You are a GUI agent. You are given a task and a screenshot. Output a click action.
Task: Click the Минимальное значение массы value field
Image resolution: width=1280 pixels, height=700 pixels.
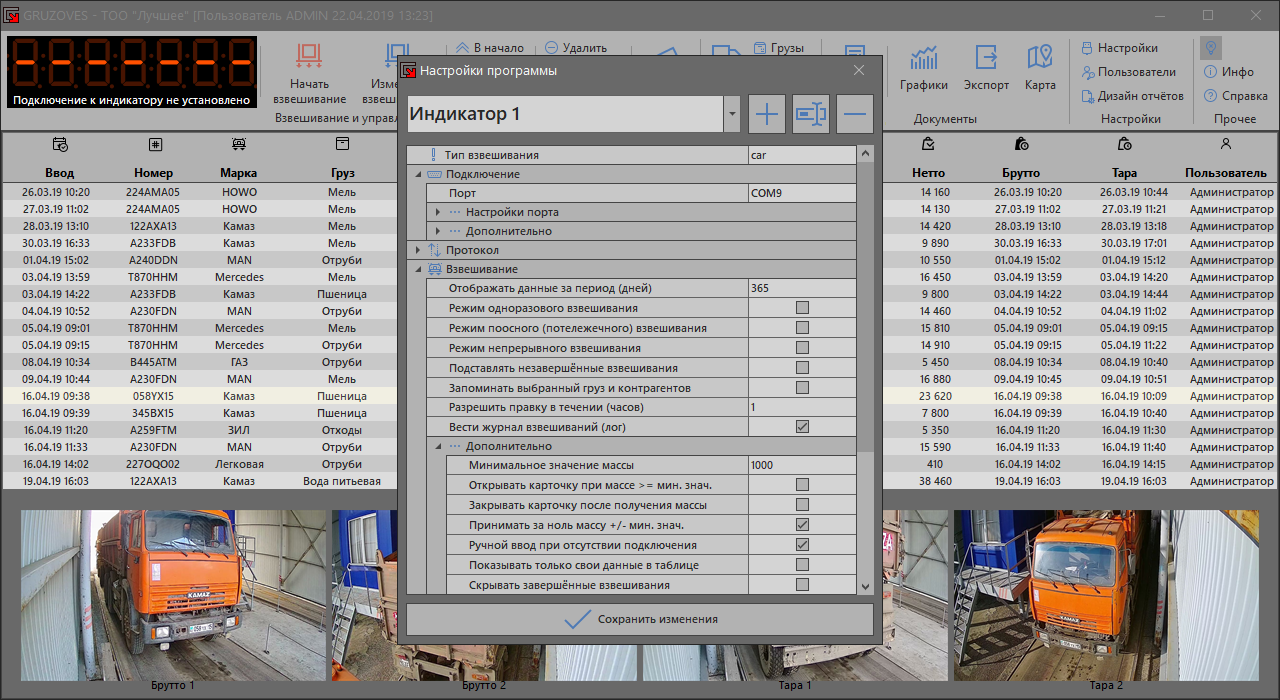tap(800, 465)
